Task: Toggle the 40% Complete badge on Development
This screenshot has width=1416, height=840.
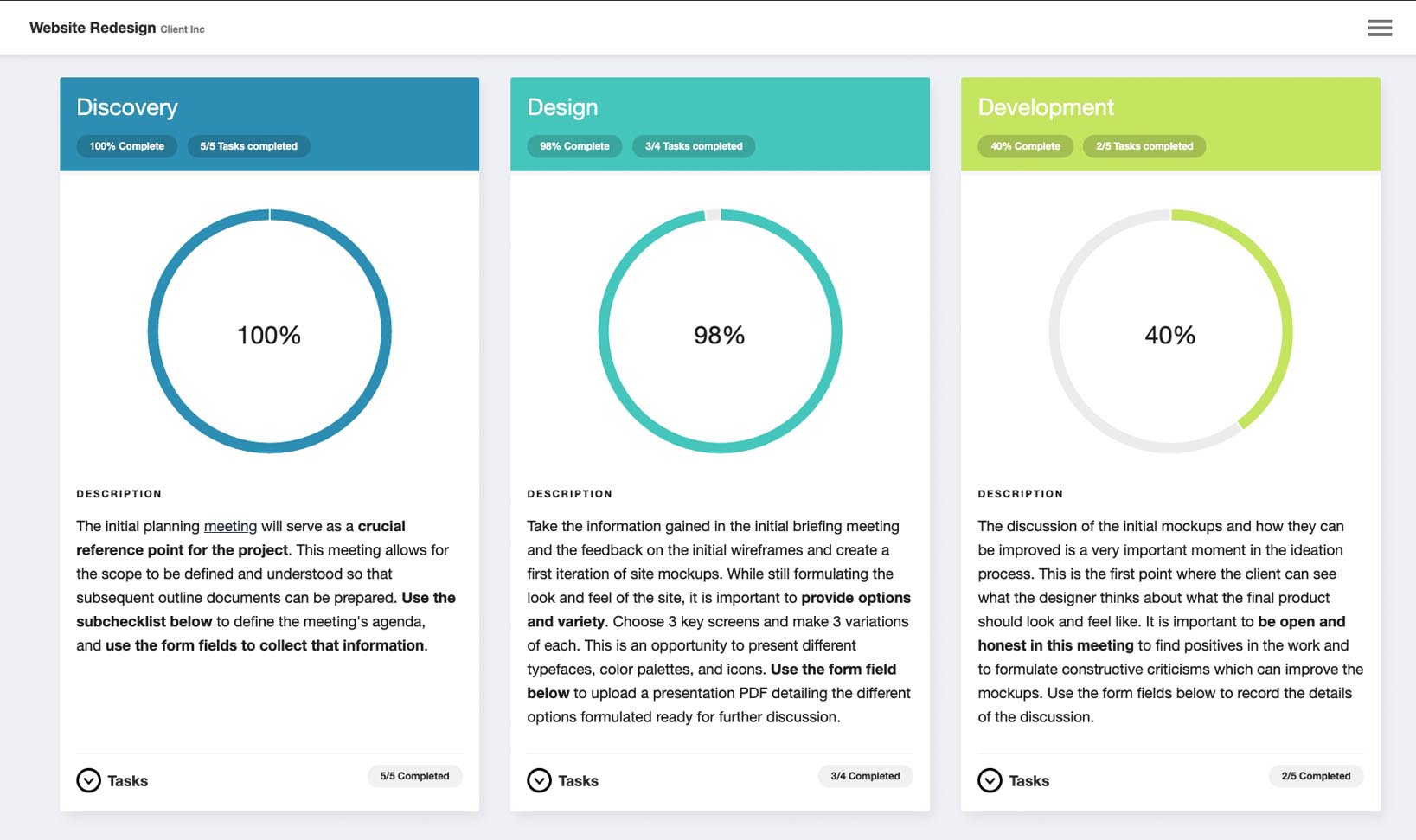Action: (1026, 146)
